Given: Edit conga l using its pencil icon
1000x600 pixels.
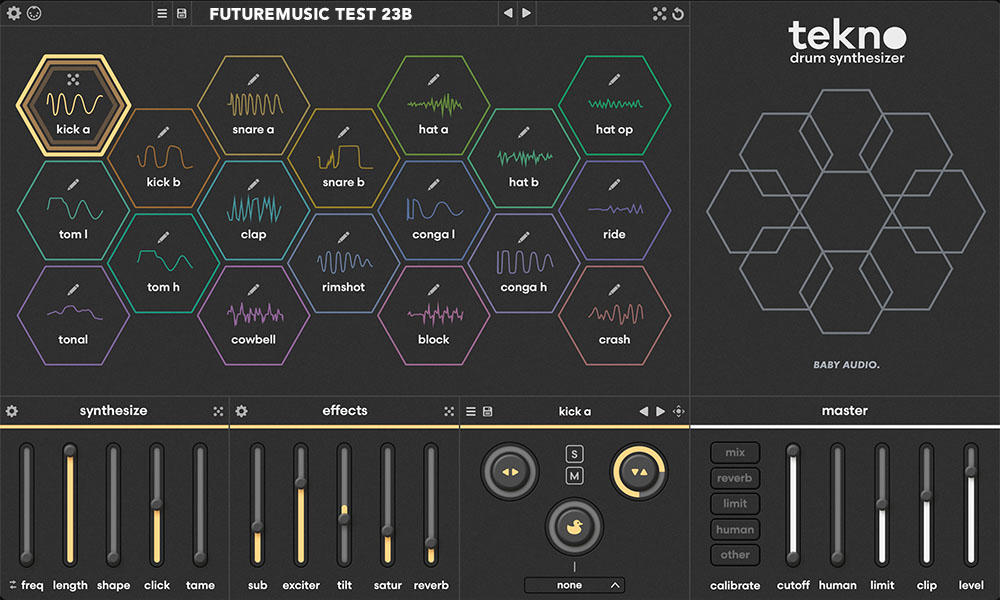Looking at the screenshot, I should (434, 184).
